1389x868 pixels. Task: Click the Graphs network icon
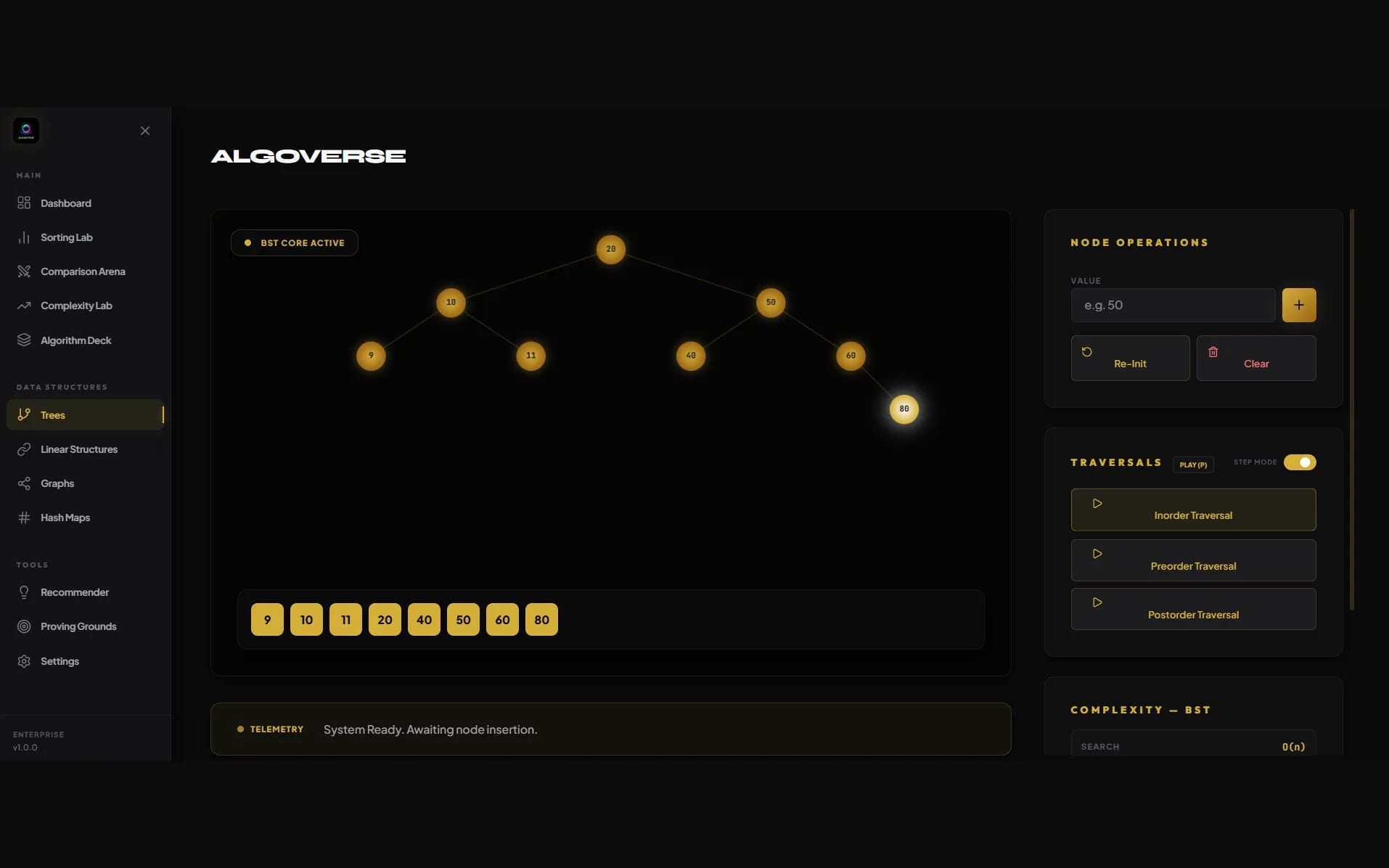coord(24,483)
